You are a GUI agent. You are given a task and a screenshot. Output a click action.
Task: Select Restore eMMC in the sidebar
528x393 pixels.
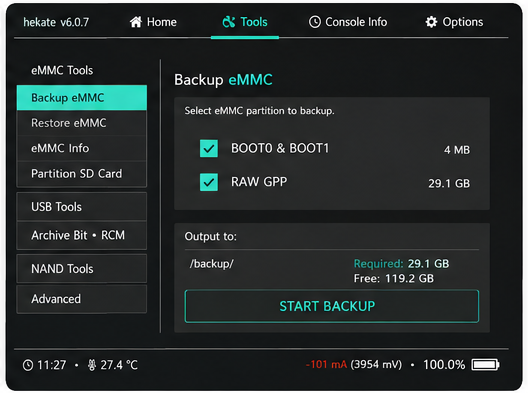(82, 123)
